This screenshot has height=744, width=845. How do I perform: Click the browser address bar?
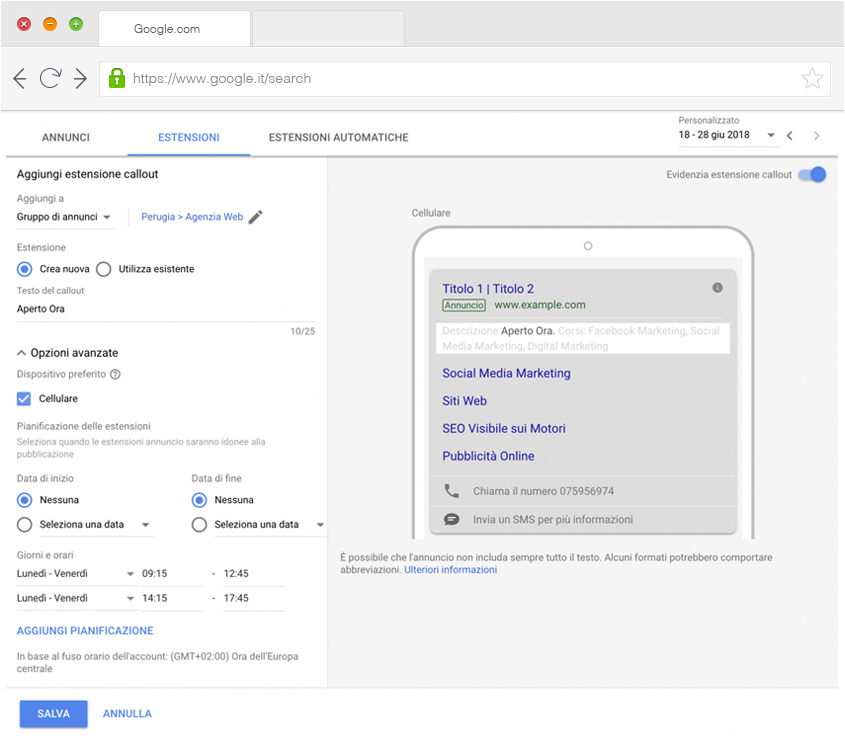pyautogui.click(x=465, y=79)
